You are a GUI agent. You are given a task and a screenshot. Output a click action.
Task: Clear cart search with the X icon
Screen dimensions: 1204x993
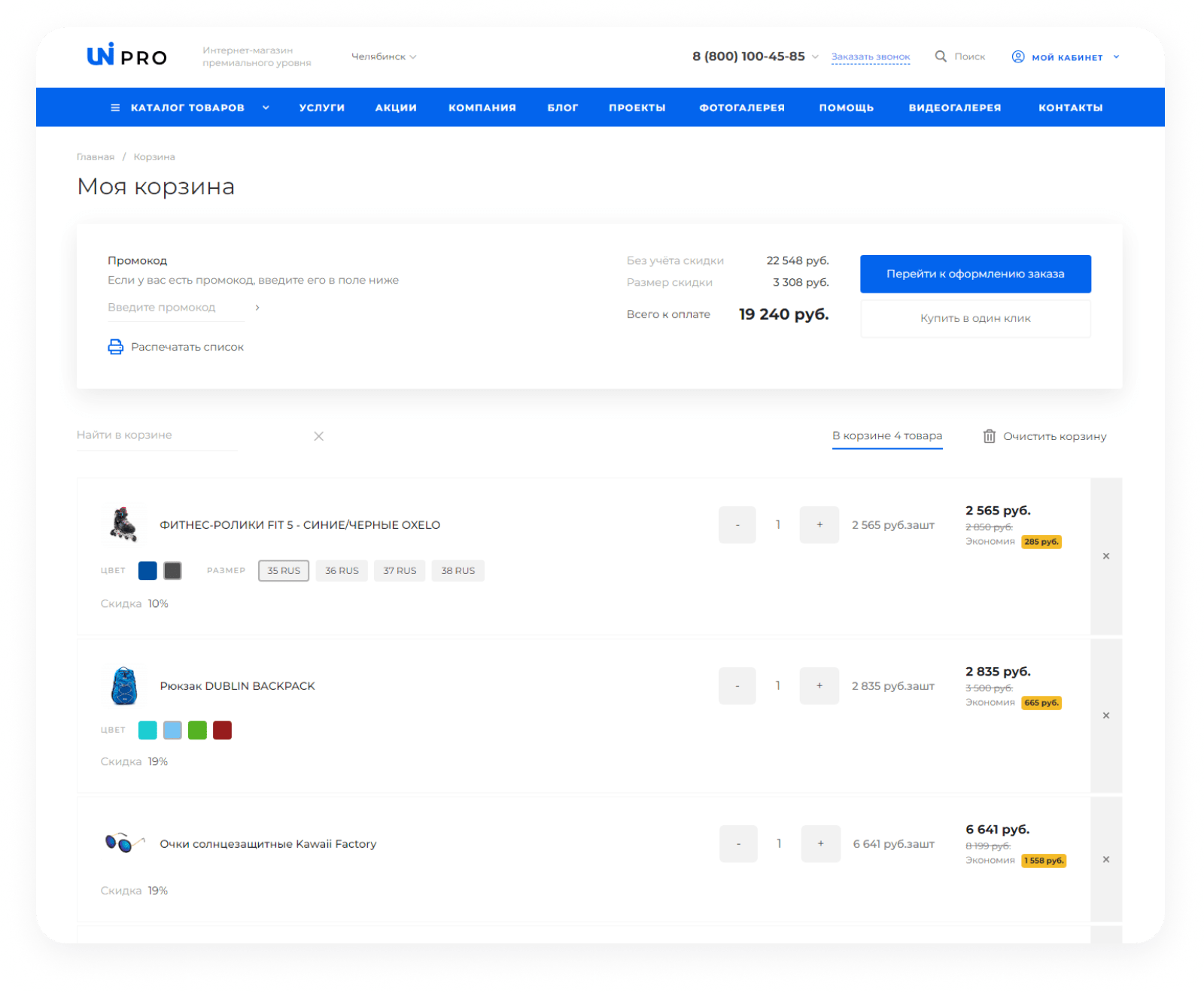coord(318,436)
